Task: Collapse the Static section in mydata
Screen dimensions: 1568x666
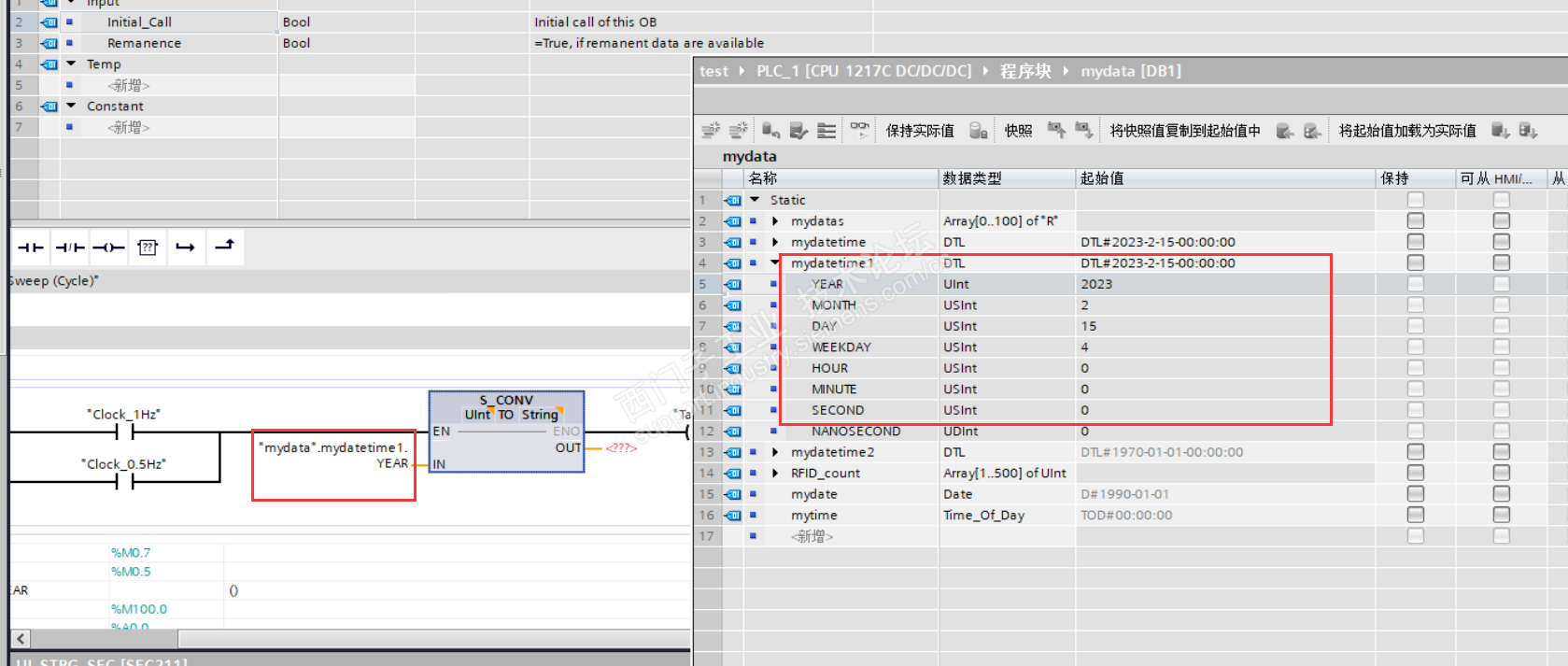Action: pyautogui.click(x=755, y=200)
